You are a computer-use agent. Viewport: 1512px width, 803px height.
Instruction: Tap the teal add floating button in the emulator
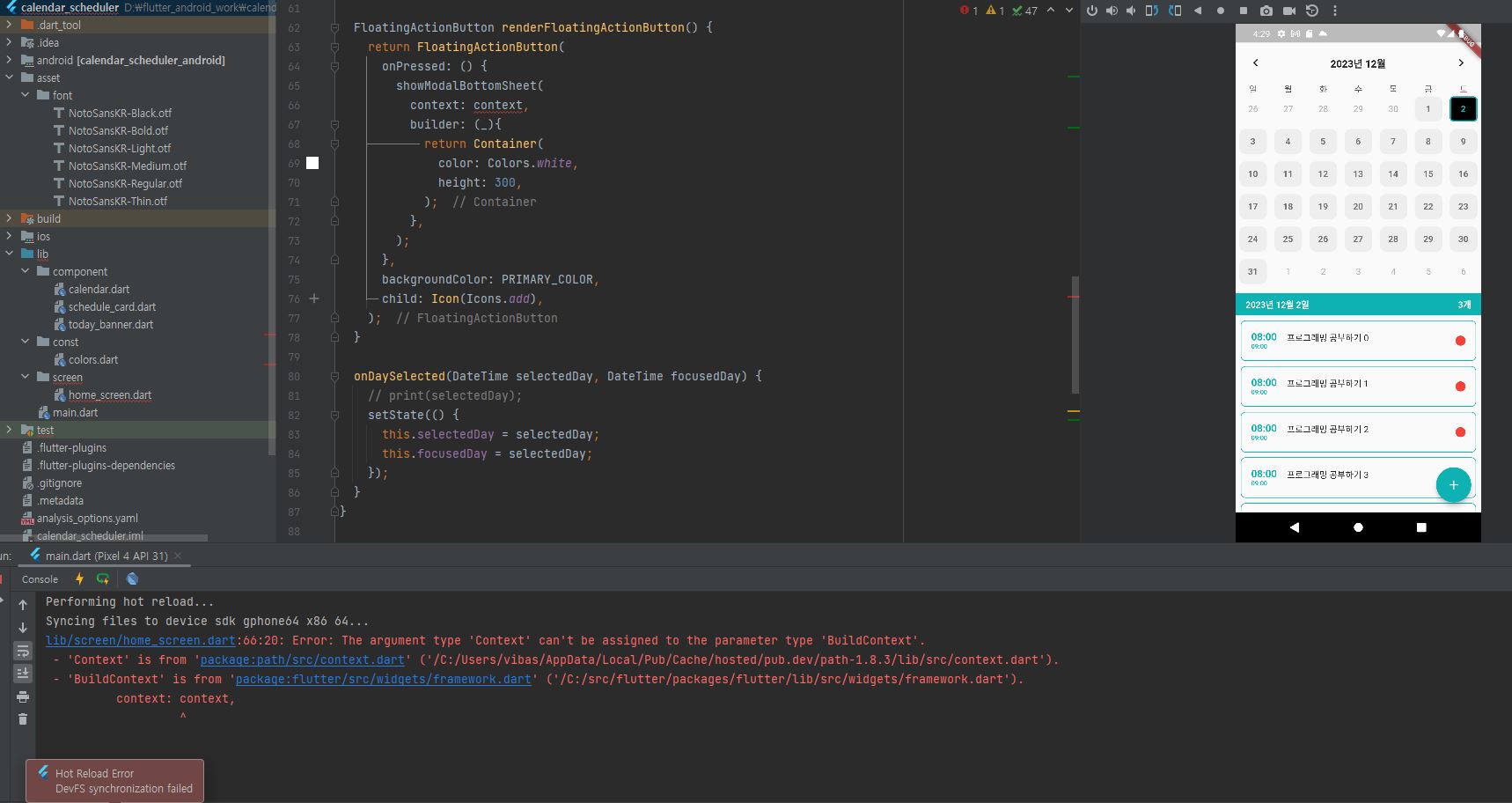coord(1453,485)
